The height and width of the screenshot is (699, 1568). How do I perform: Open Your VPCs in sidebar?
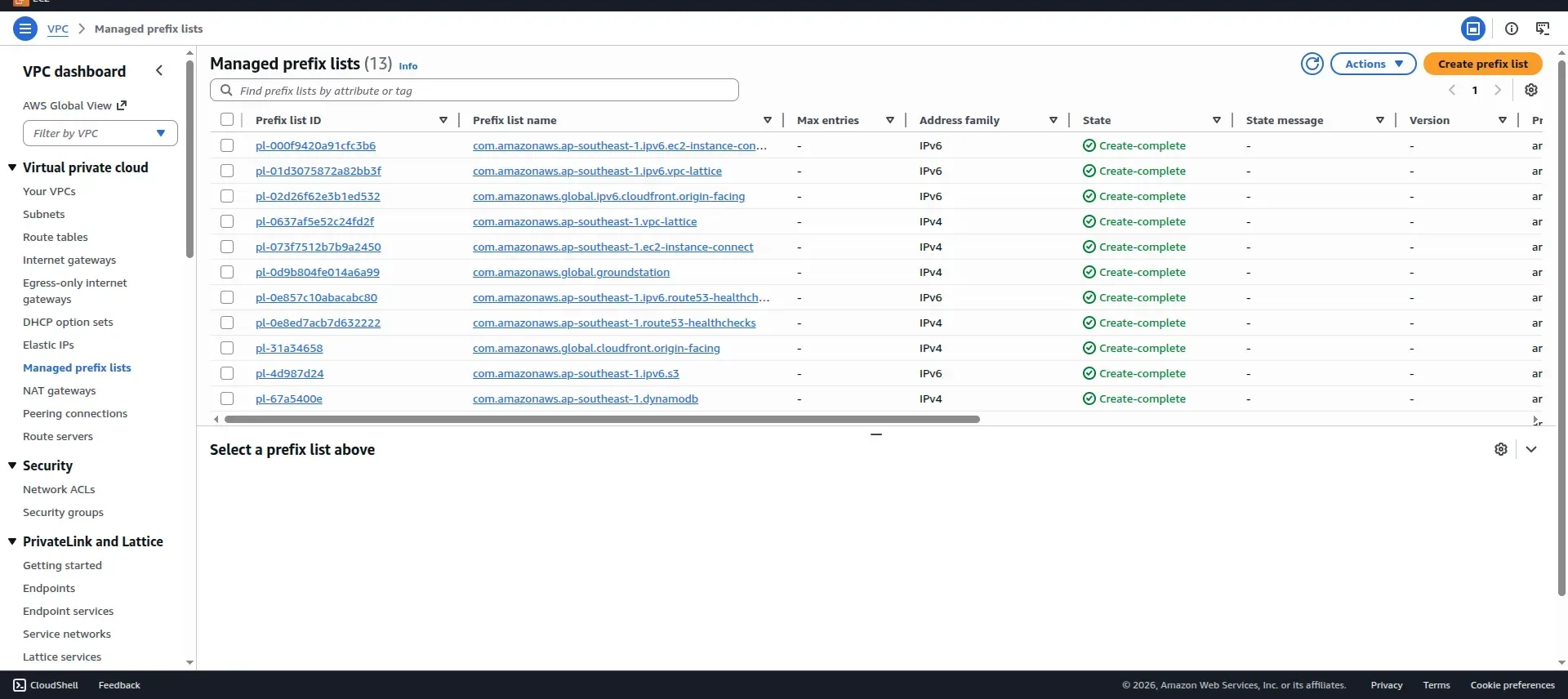pos(49,191)
